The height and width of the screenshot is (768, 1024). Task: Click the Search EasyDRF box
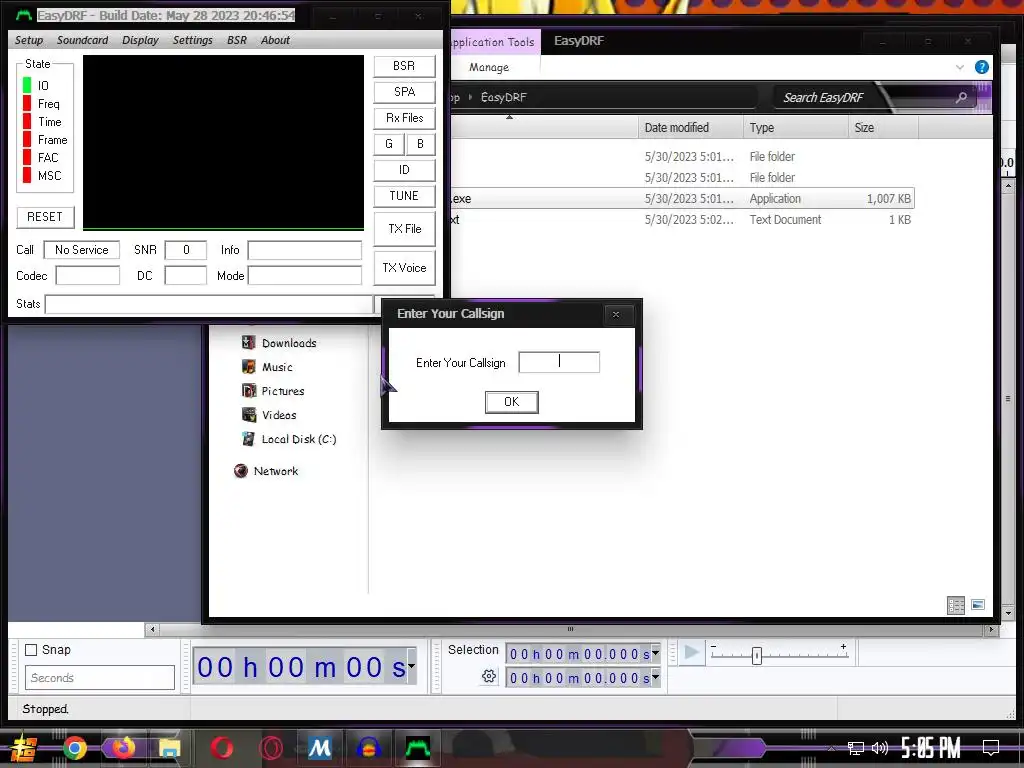click(872, 98)
